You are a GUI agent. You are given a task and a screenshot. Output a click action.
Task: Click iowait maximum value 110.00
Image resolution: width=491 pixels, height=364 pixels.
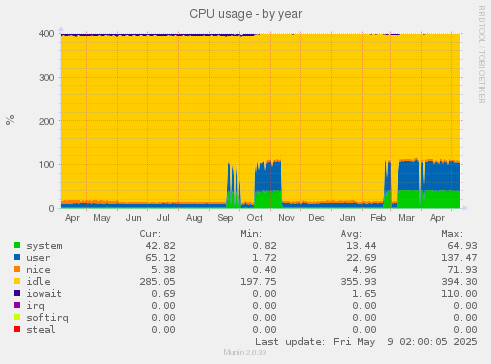459,294
